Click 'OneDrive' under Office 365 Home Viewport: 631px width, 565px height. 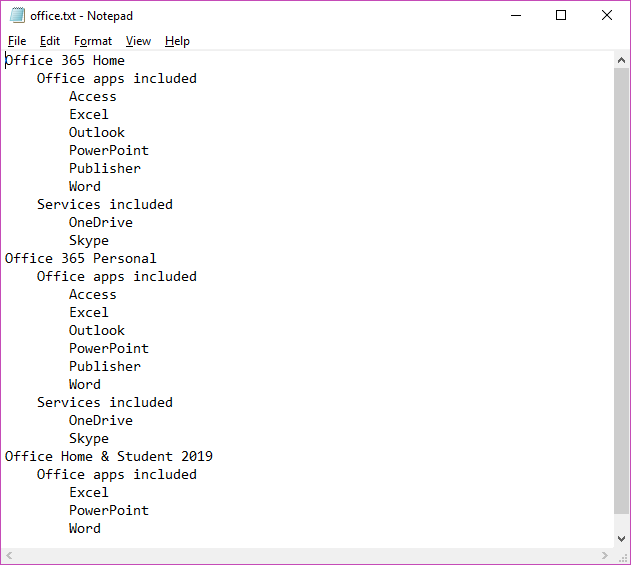(x=101, y=223)
